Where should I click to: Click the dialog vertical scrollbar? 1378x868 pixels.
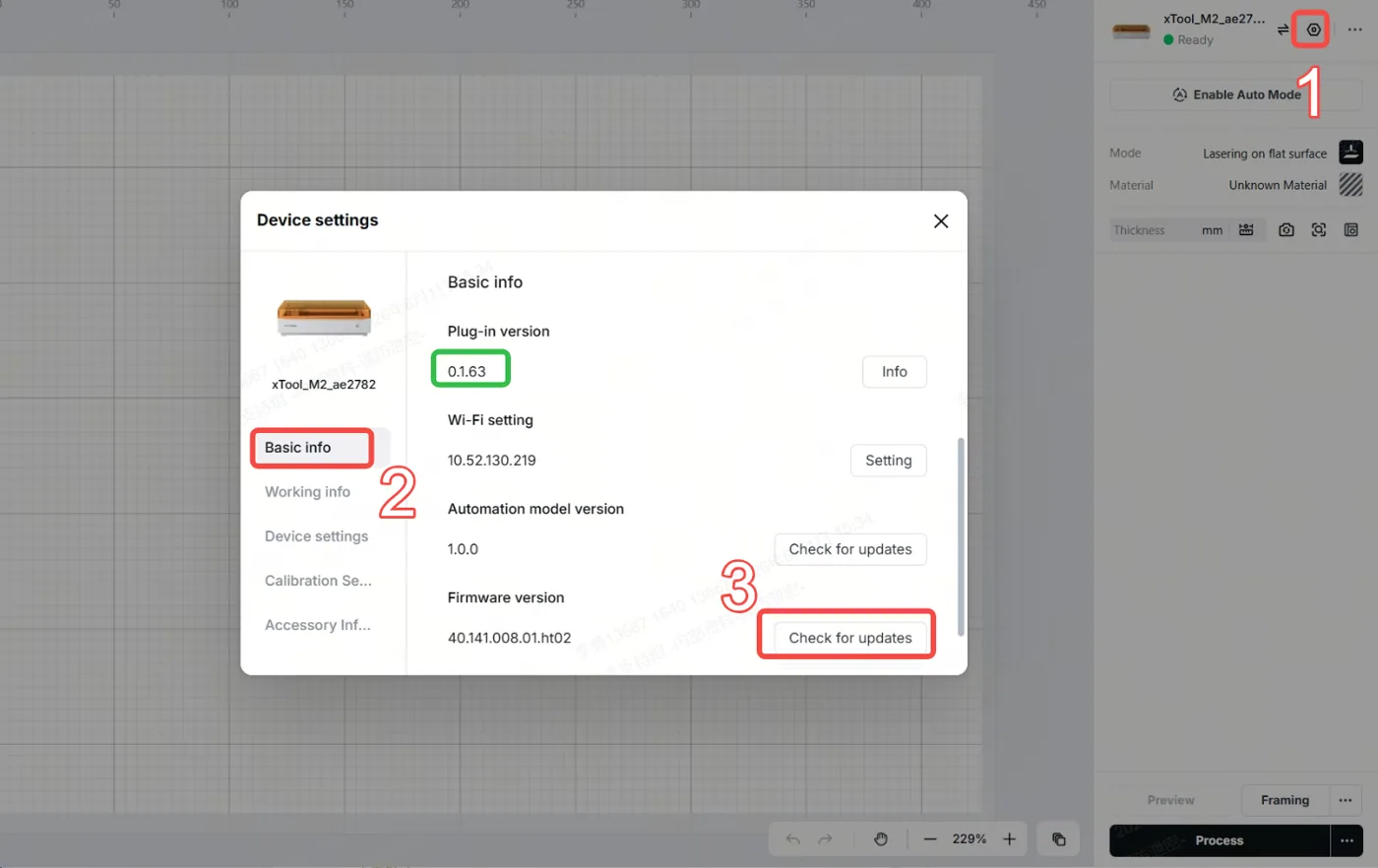coord(961,536)
